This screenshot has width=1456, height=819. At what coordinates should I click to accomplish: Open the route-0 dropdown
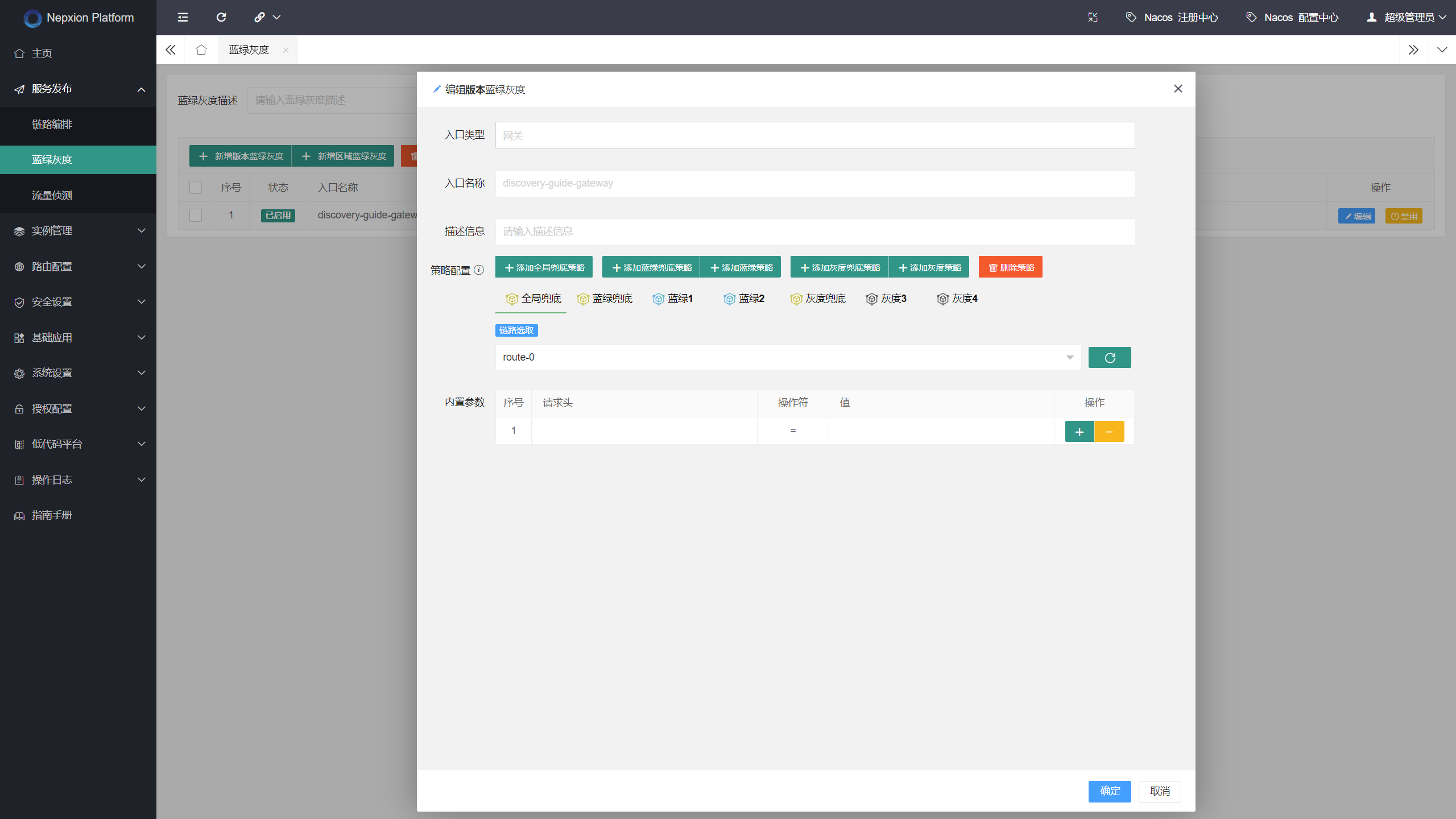(x=787, y=357)
